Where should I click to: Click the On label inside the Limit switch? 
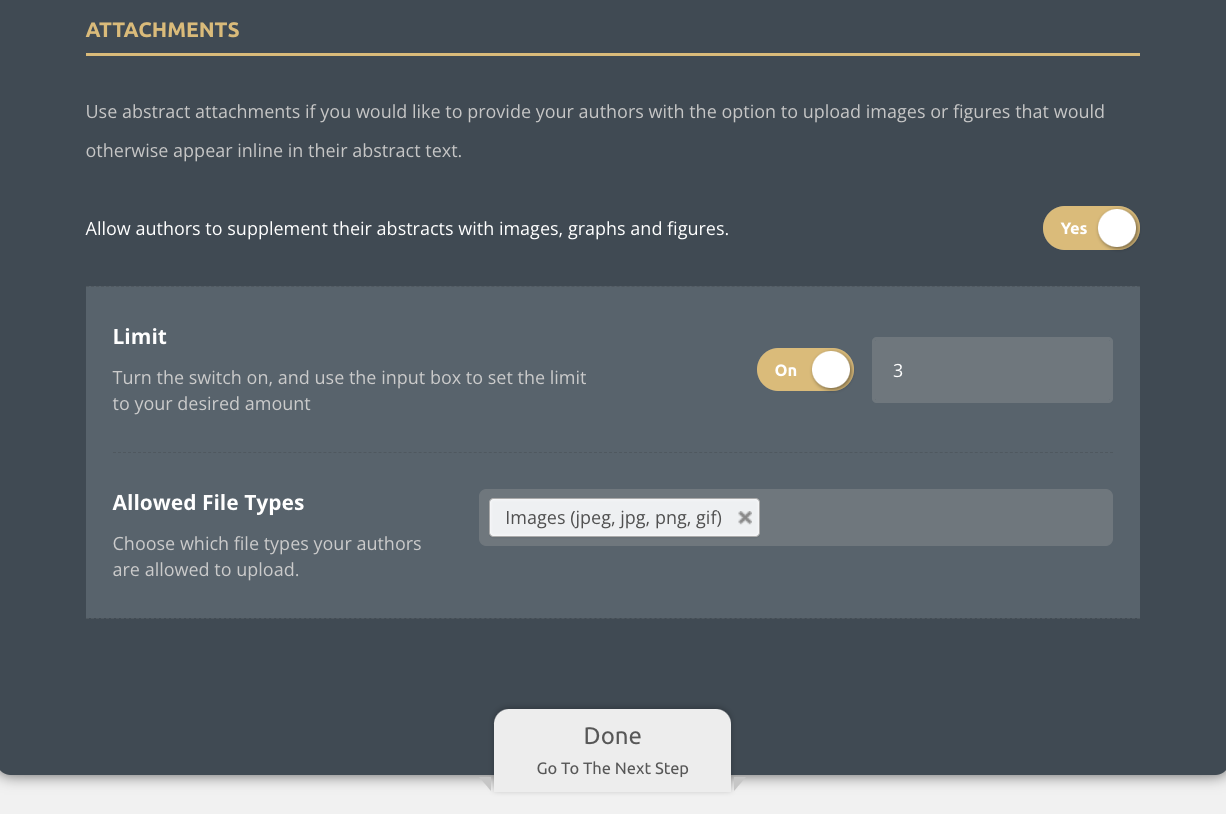[786, 370]
